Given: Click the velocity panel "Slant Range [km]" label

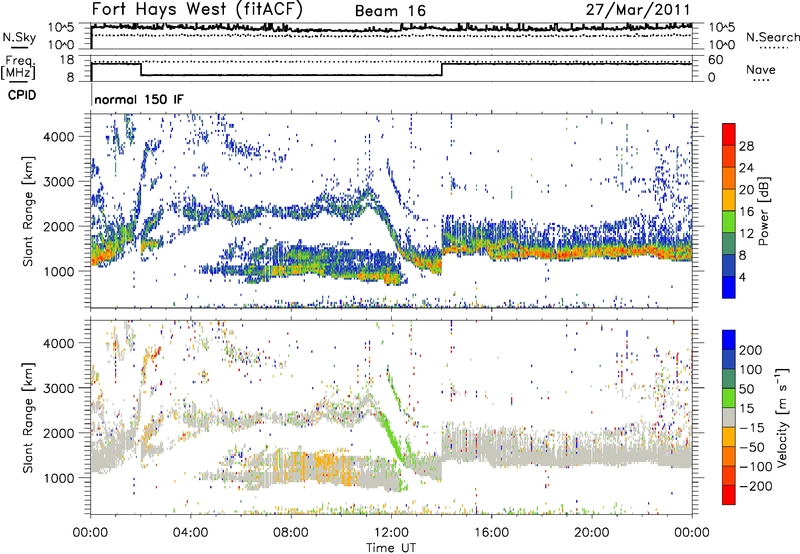Looking at the screenshot, I should [28, 417].
